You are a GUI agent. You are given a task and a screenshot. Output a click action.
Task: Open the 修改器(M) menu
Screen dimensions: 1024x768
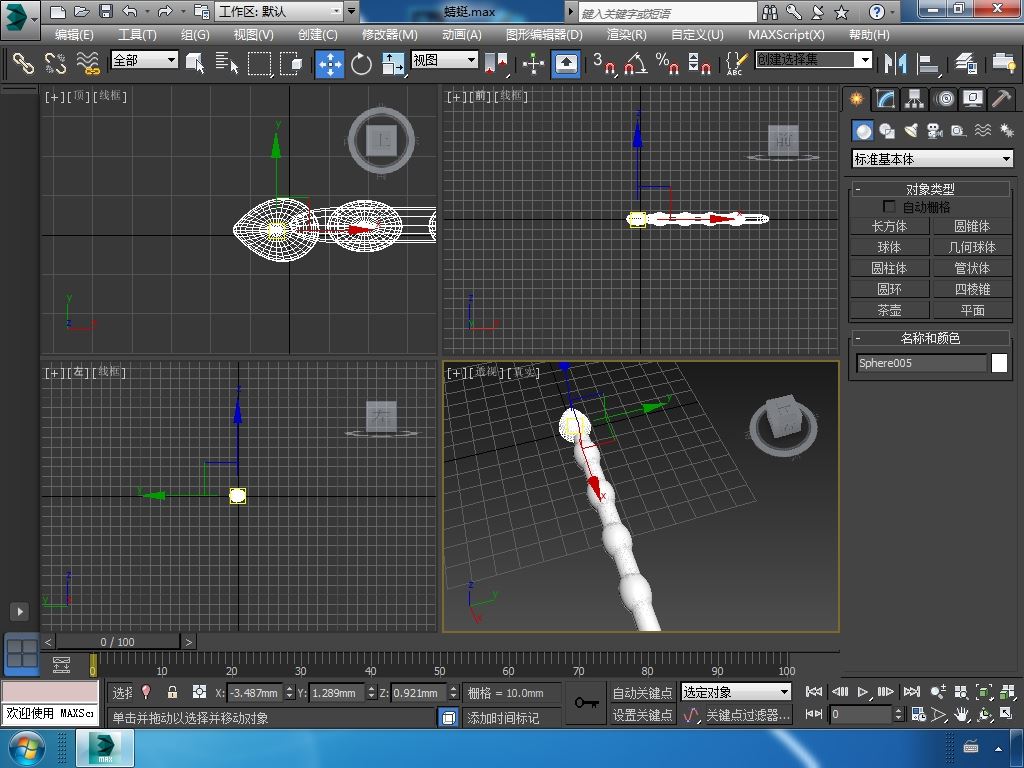pyautogui.click(x=389, y=34)
